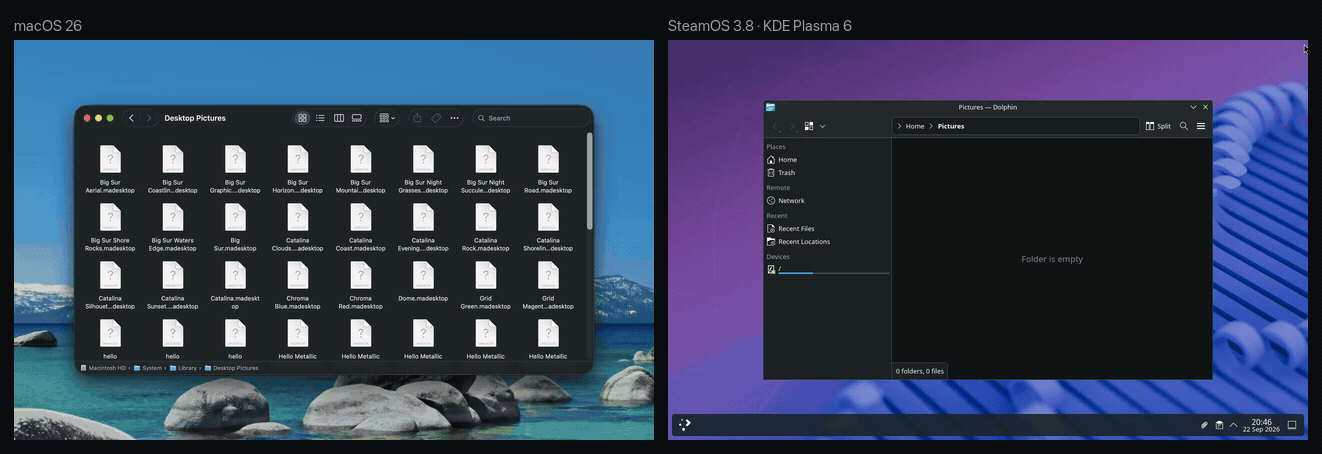Open Trash in Dolphin sidebar
Image resolution: width=1322 pixels, height=454 pixels.
point(827,173)
